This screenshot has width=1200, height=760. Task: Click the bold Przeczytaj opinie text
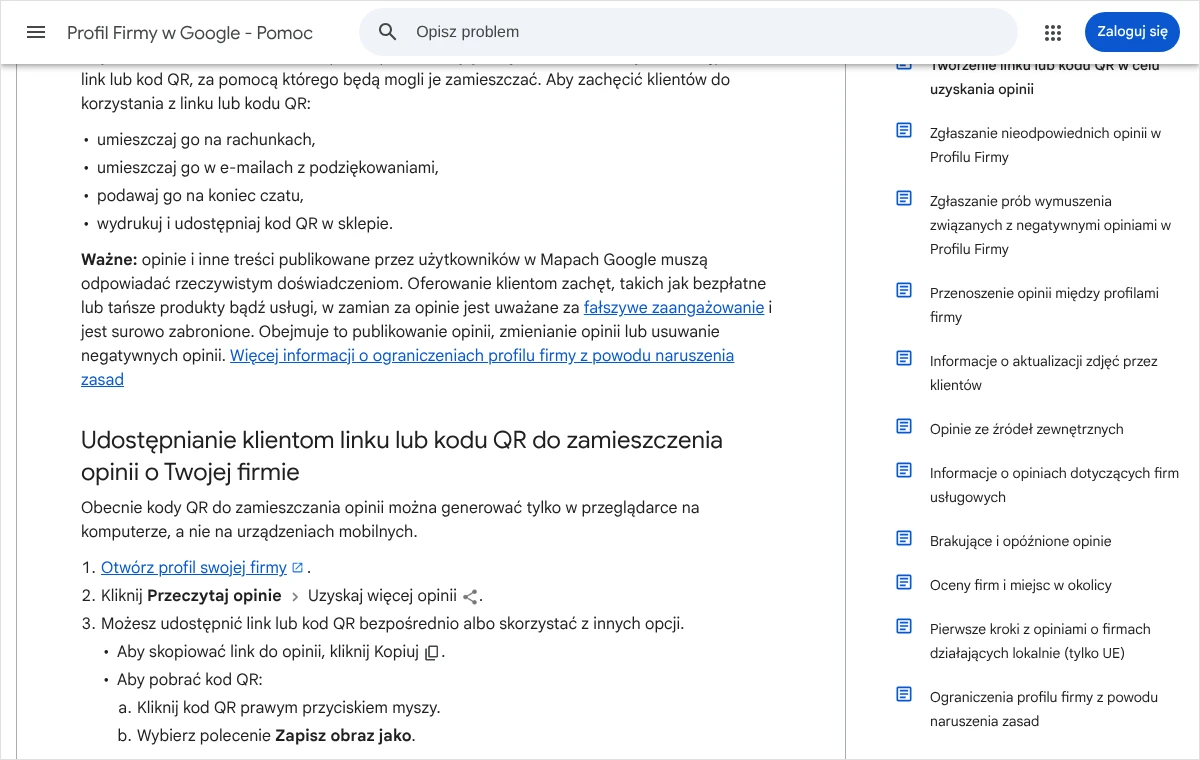click(x=214, y=596)
